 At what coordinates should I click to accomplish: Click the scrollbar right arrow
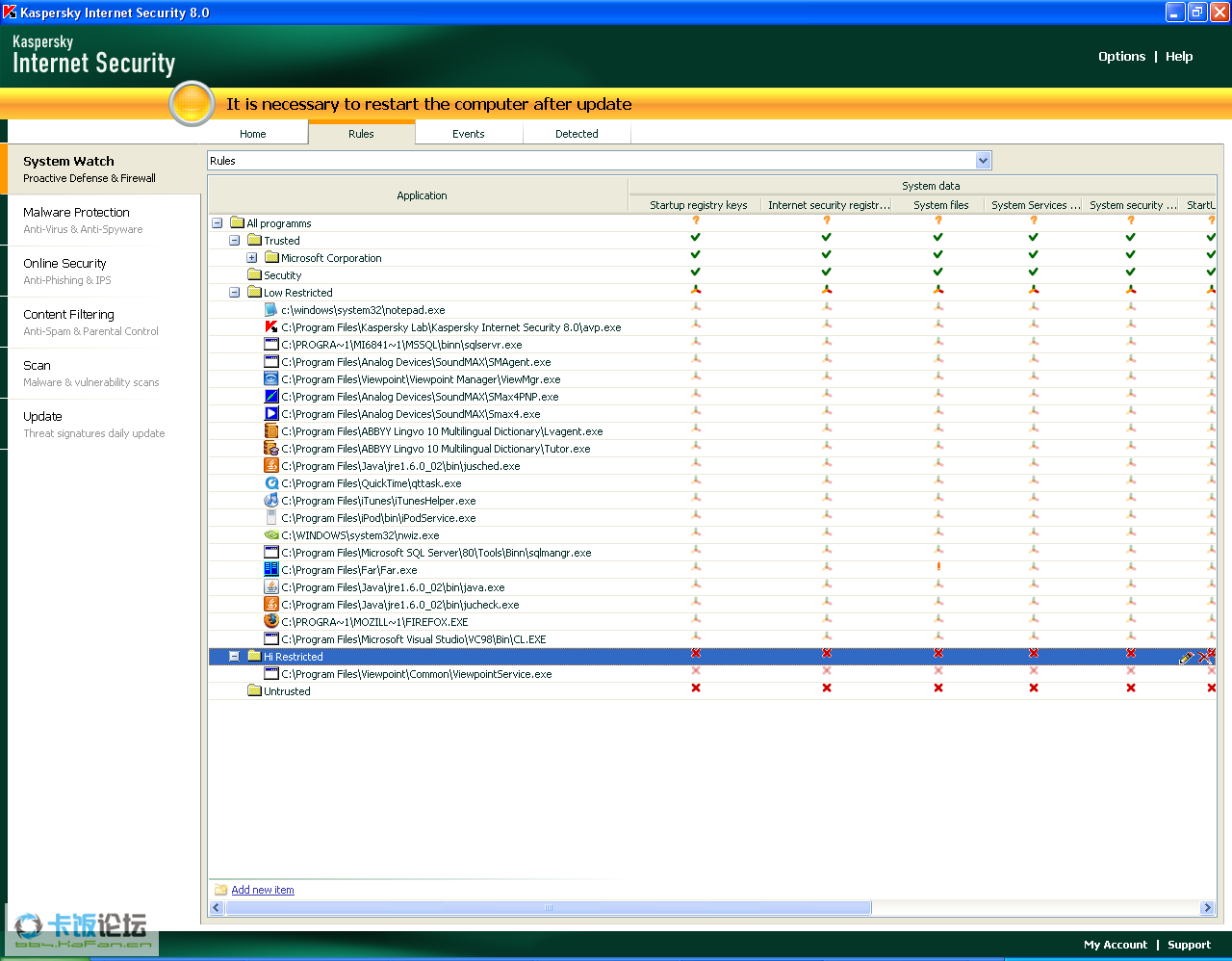1208,908
